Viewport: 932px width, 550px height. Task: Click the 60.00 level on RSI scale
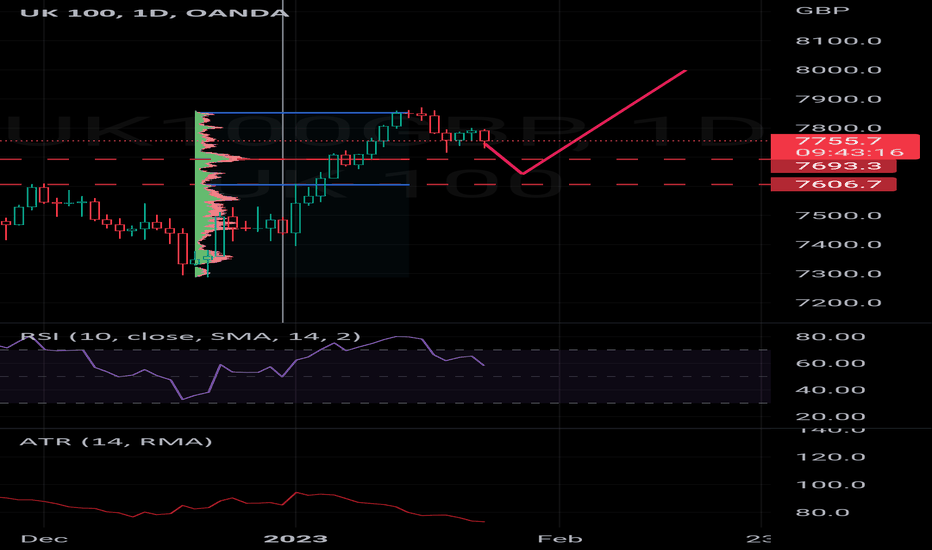point(830,364)
